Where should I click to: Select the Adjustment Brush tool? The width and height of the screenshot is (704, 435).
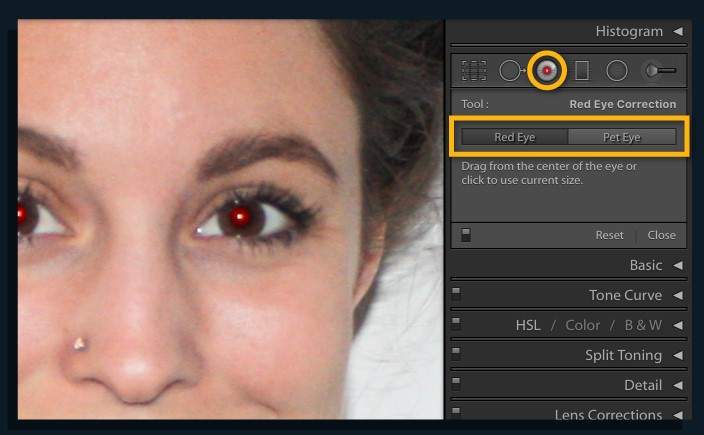coord(660,70)
